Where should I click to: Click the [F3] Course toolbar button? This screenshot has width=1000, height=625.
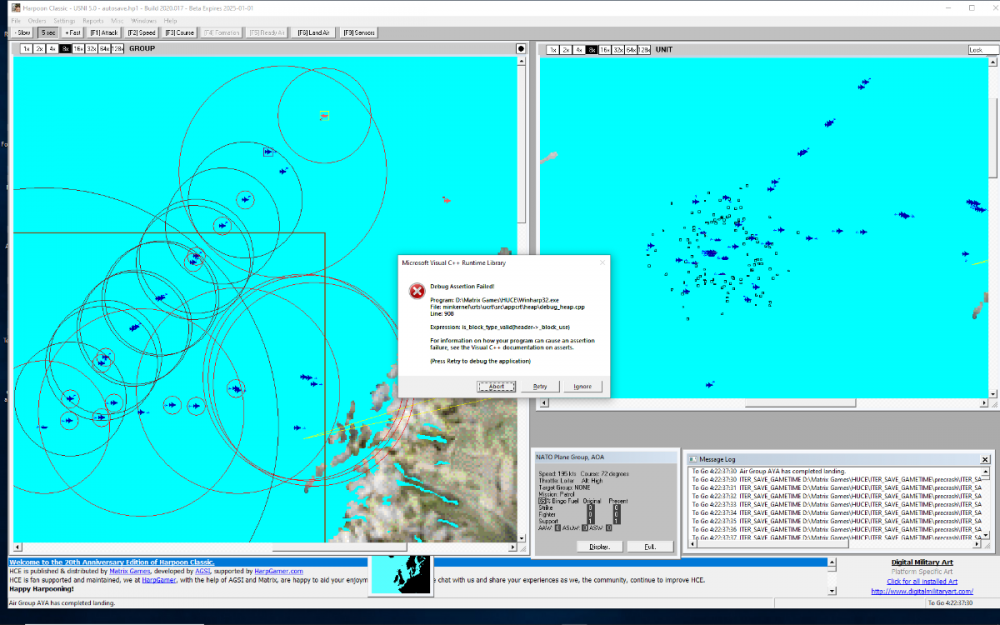(x=179, y=33)
